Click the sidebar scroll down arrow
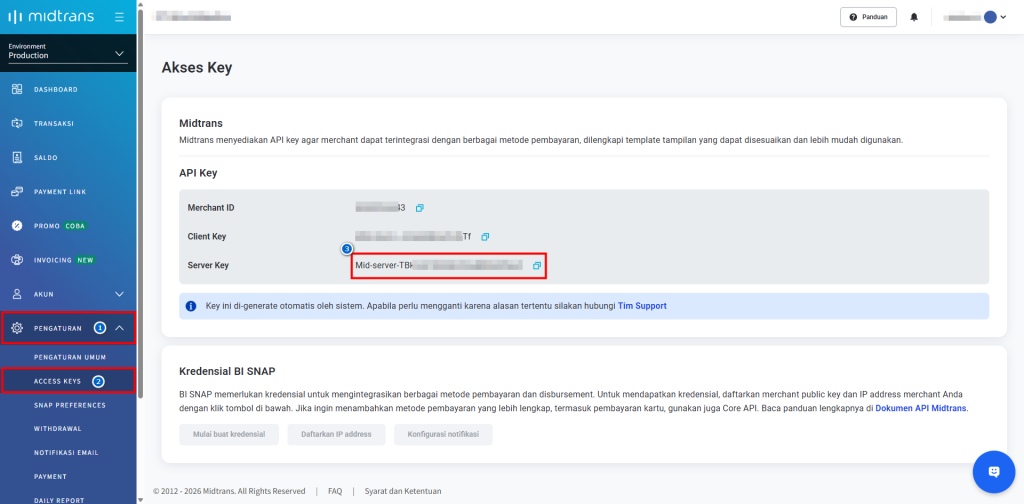The image size is (1024, 504). [x=140, y=499]
